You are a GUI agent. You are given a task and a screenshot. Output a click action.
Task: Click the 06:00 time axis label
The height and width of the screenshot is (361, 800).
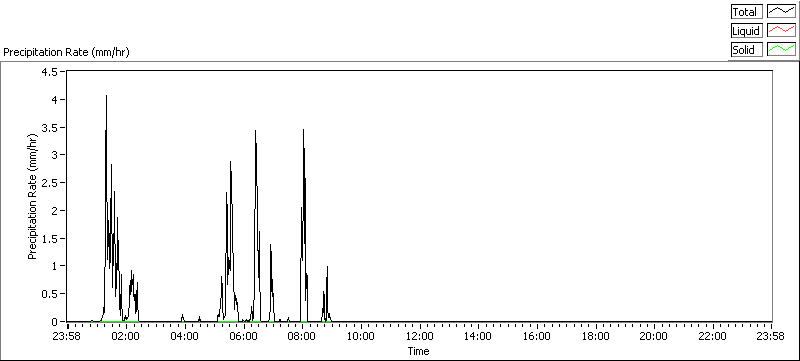pyautogui.click(x=243, y=336)
